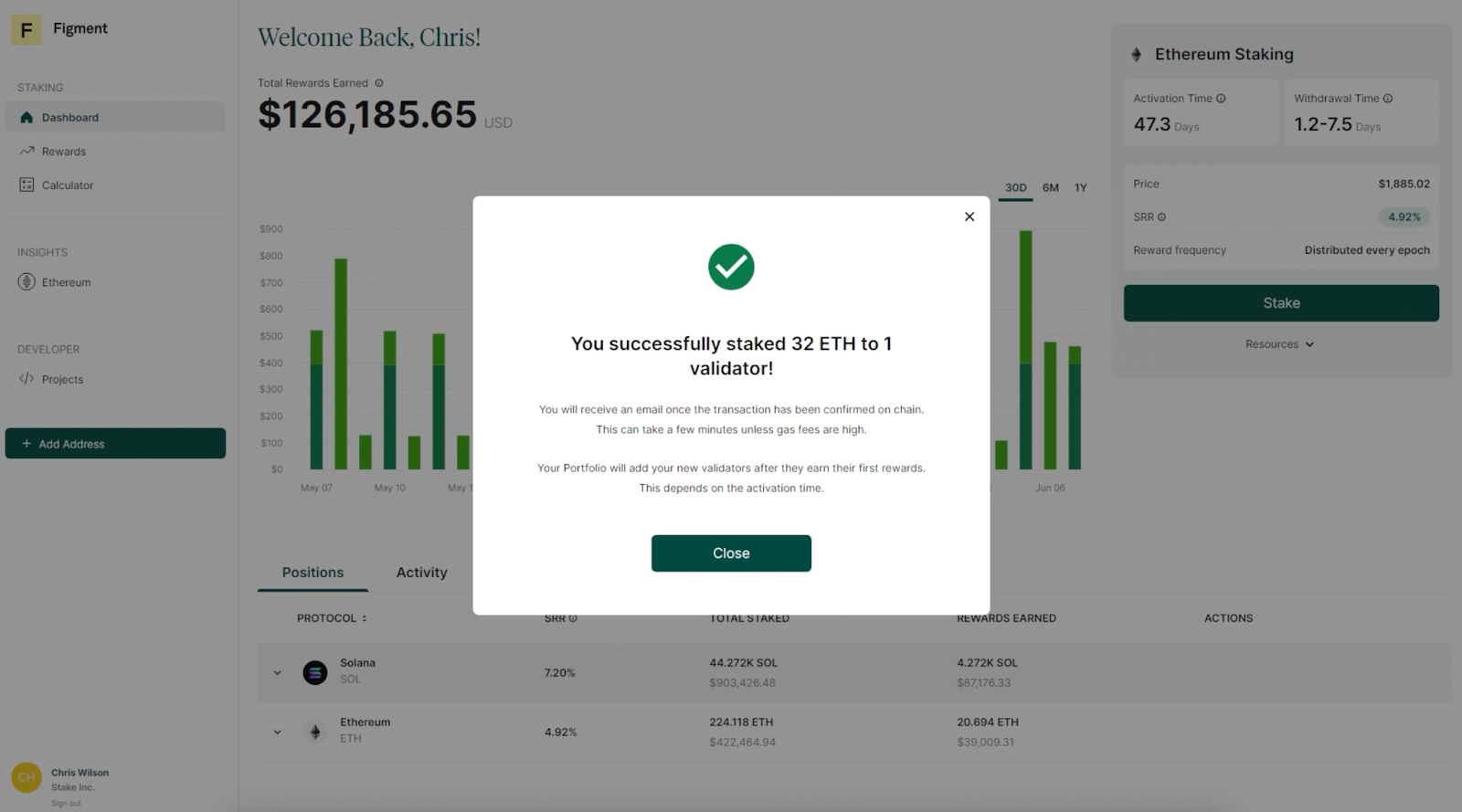Click the $1,885.02 price value
Image resolution: width=1462 pixels, height=812 pixels.
coord(1404,184)
